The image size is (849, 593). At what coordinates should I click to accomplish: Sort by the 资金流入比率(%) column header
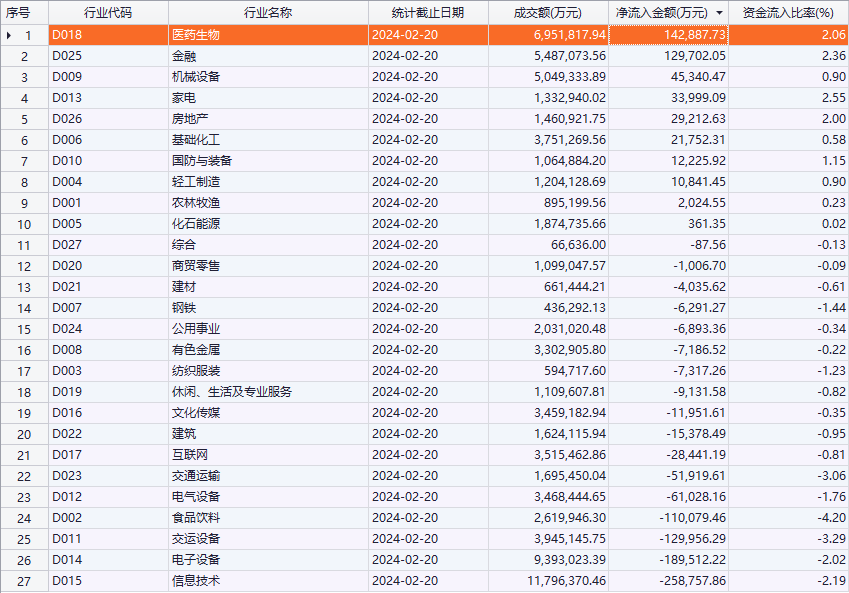tap(788, 13)
